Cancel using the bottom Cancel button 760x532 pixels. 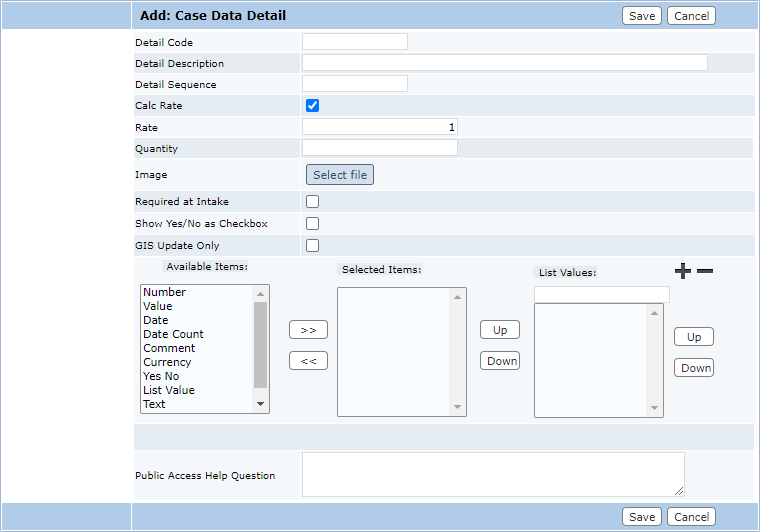click(x=692, y=517)
